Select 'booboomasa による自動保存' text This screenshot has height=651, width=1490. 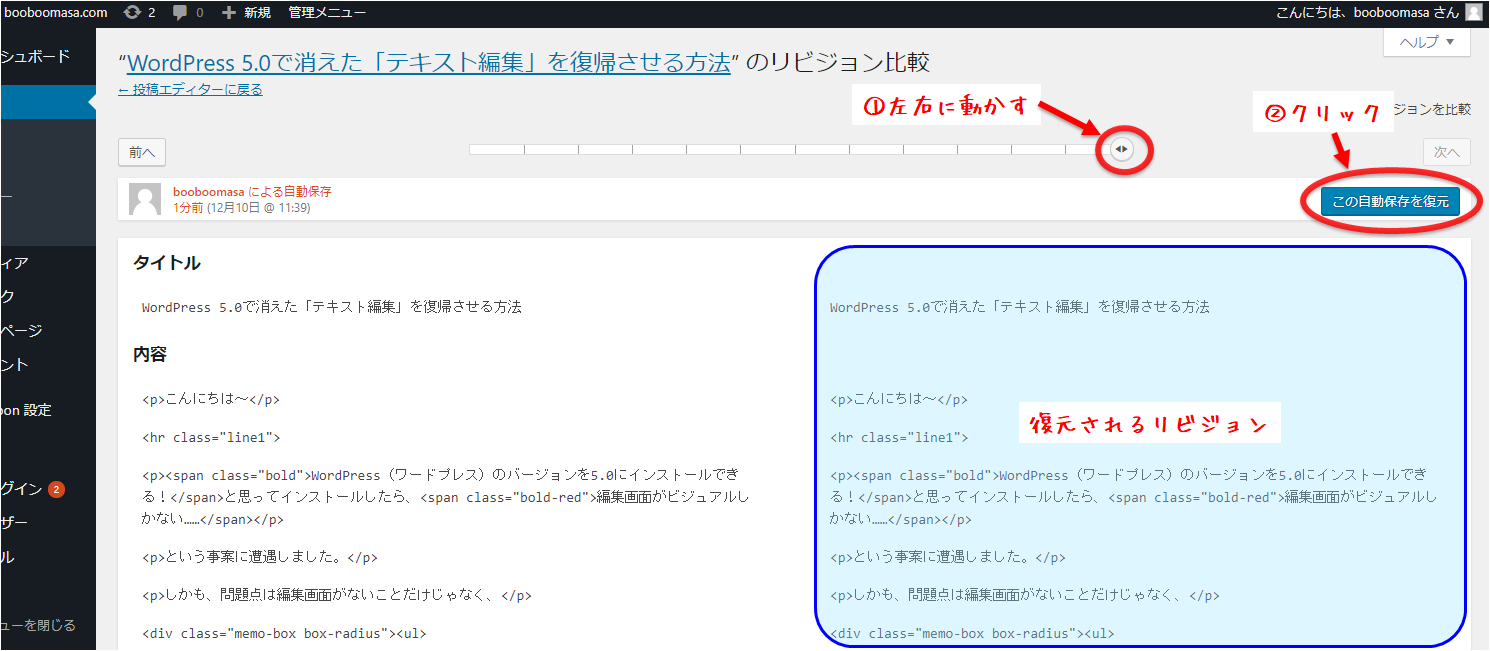click(x=252, y=191)
